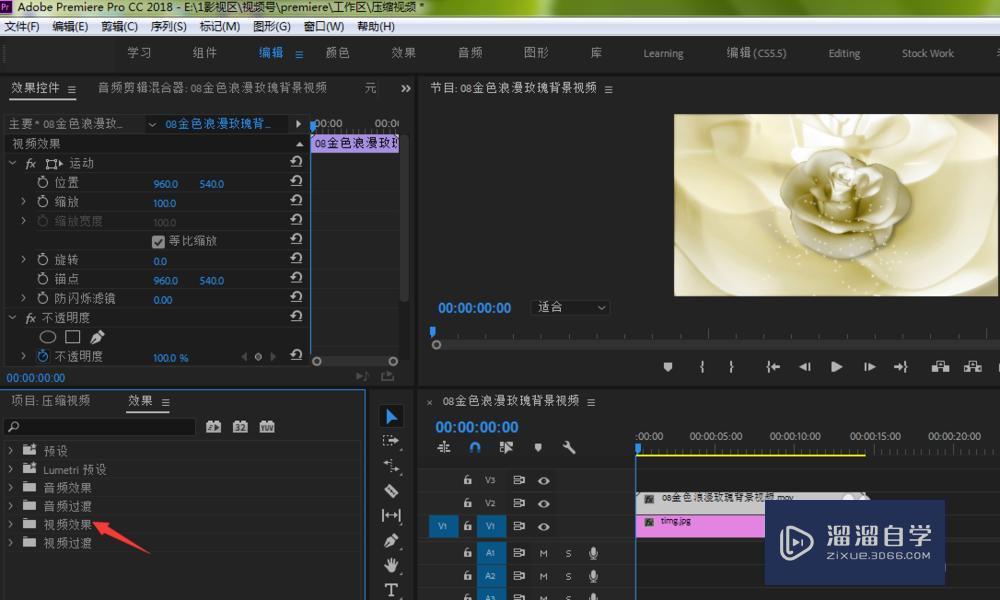Image resolution: width=1000 pixels, height=600 pixels.
Task: Toggle V2 track output eye
Action: click(x=543, y=504)
